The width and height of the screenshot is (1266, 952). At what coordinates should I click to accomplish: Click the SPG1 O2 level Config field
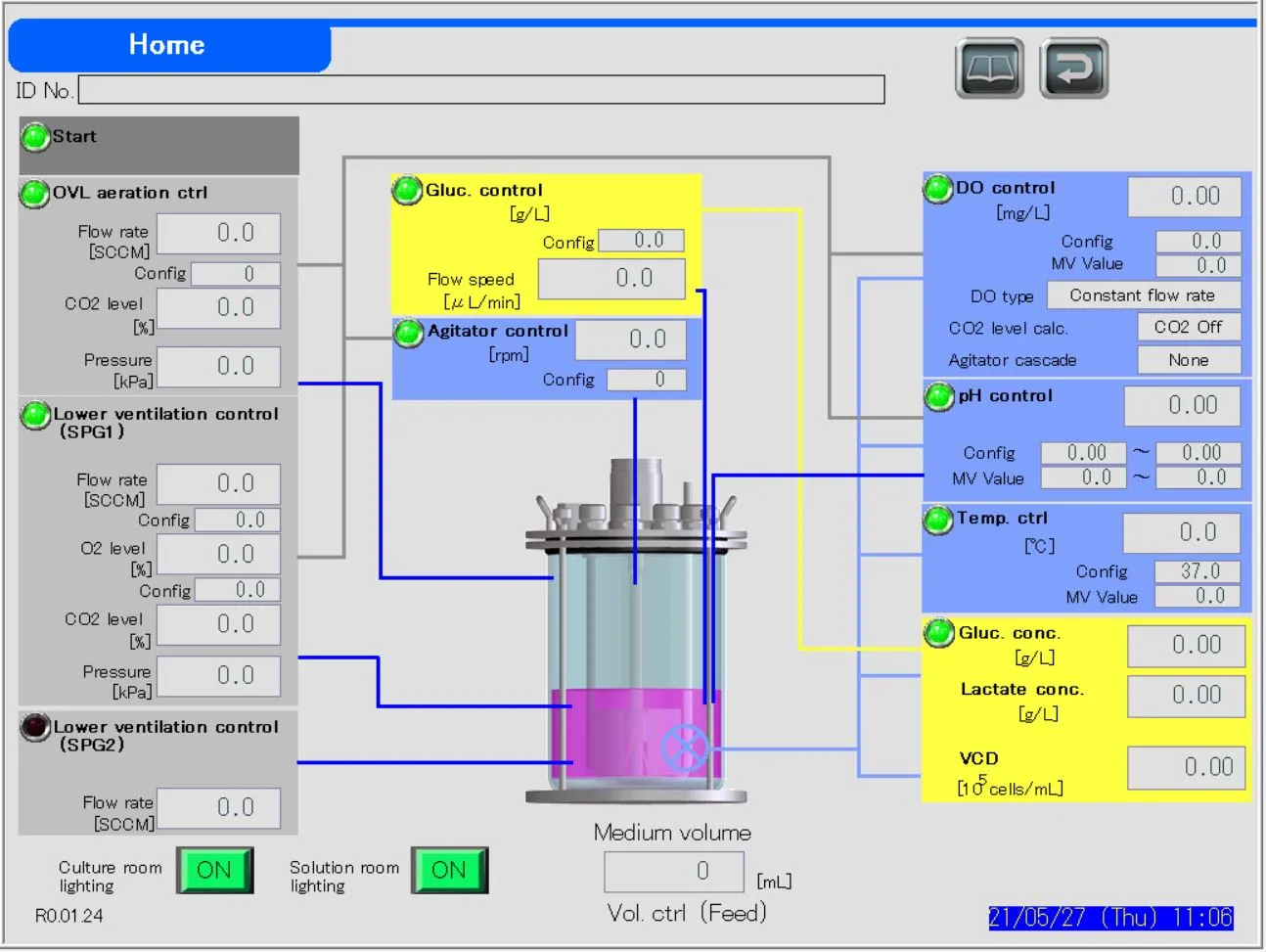coord(238,590)
